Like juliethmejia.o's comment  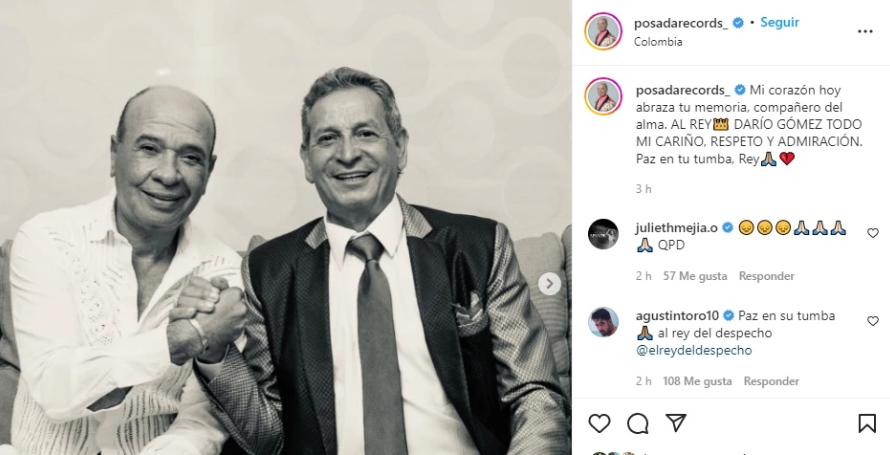pos(873,233)
